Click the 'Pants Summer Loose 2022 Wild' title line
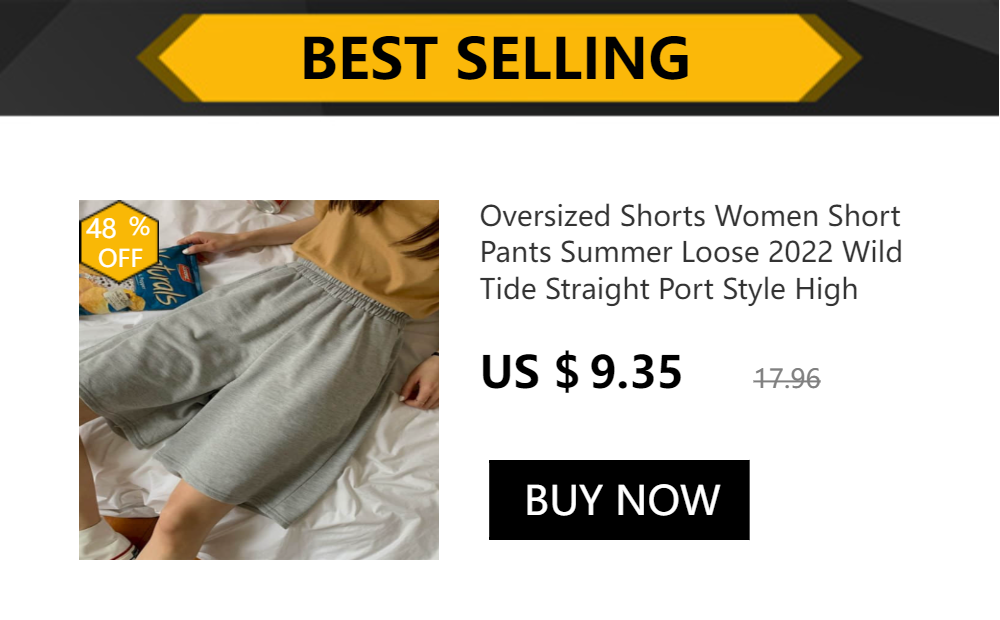The height and width of the screenshot is (620, 1000). point(691,252)
